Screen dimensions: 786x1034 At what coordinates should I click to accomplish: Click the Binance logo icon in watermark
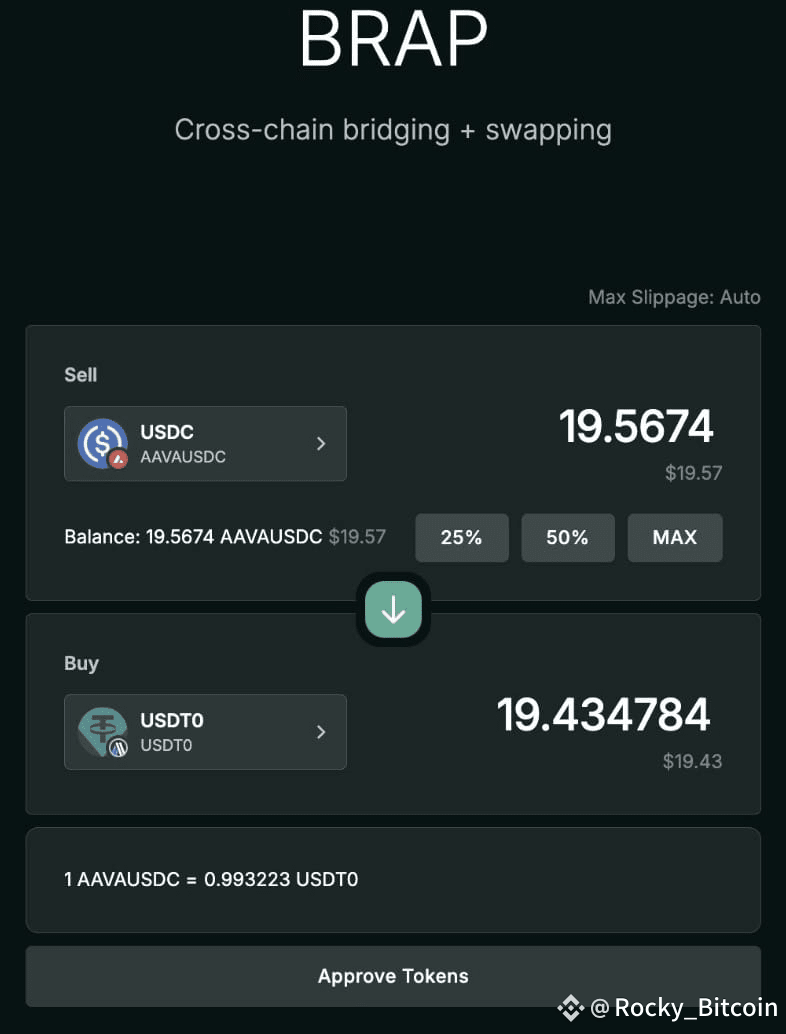click(x=570, y=1008)
